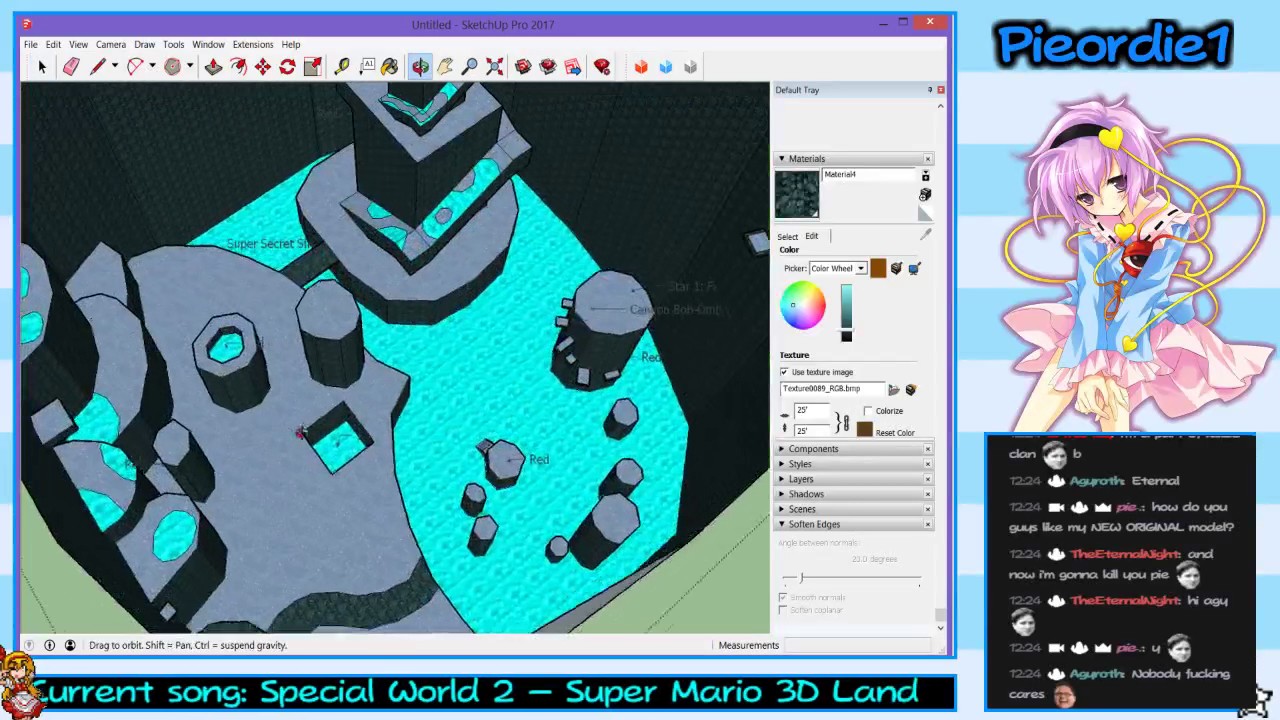This screenshot has height=720, width=1280.
Task: Activate the Rotate tool
Action: [288, 67]
